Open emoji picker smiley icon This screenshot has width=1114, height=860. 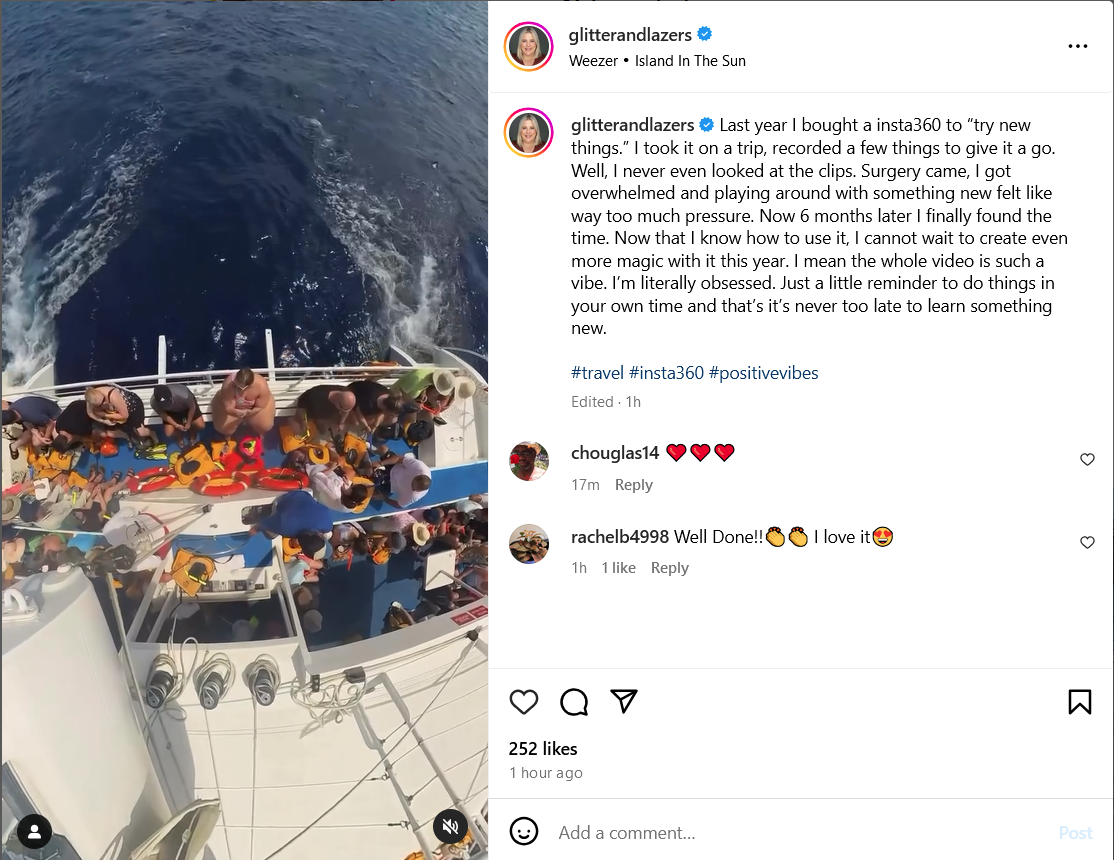click(x=524, y=832)
